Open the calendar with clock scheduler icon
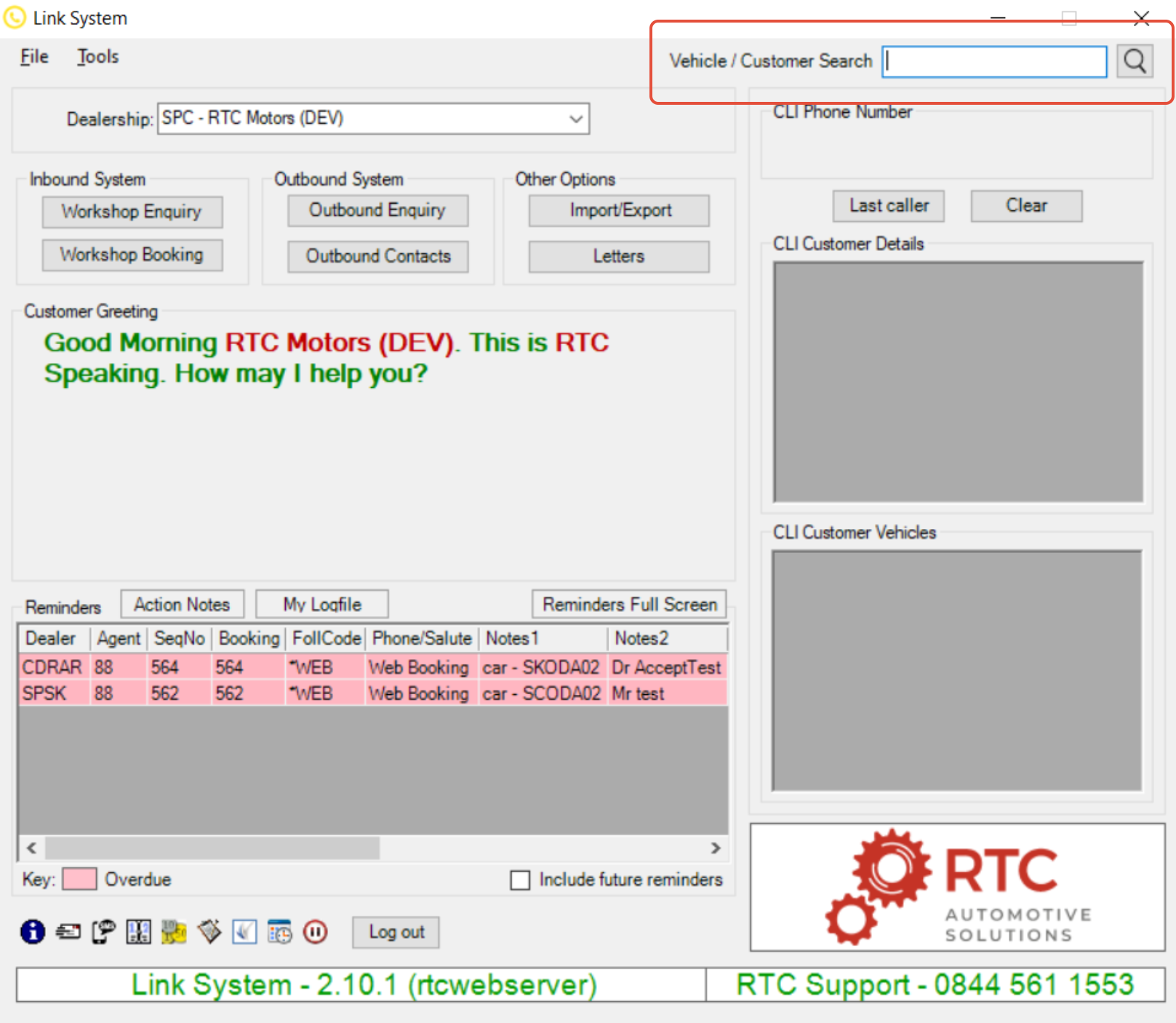The height and width of the screenshot is (1023, 1176). (280, 931)
